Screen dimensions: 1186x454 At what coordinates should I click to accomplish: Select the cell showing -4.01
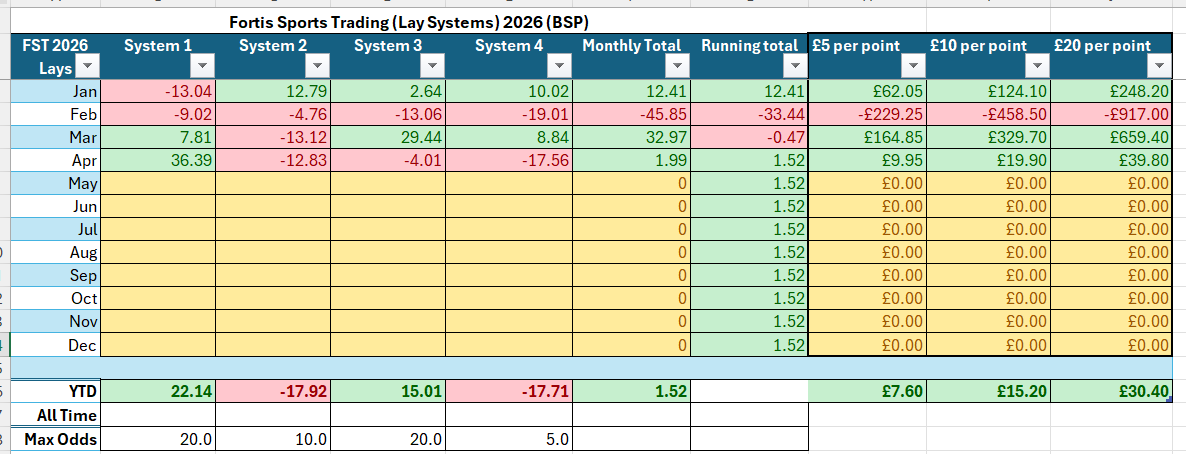click(x=388, y=162)
